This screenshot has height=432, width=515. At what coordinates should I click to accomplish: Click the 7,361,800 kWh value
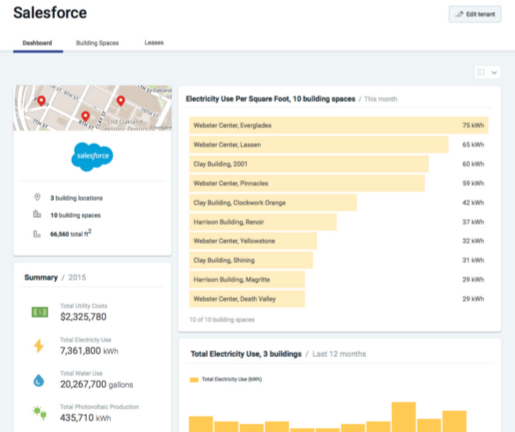pyautogui.click(x=89, y=351)
